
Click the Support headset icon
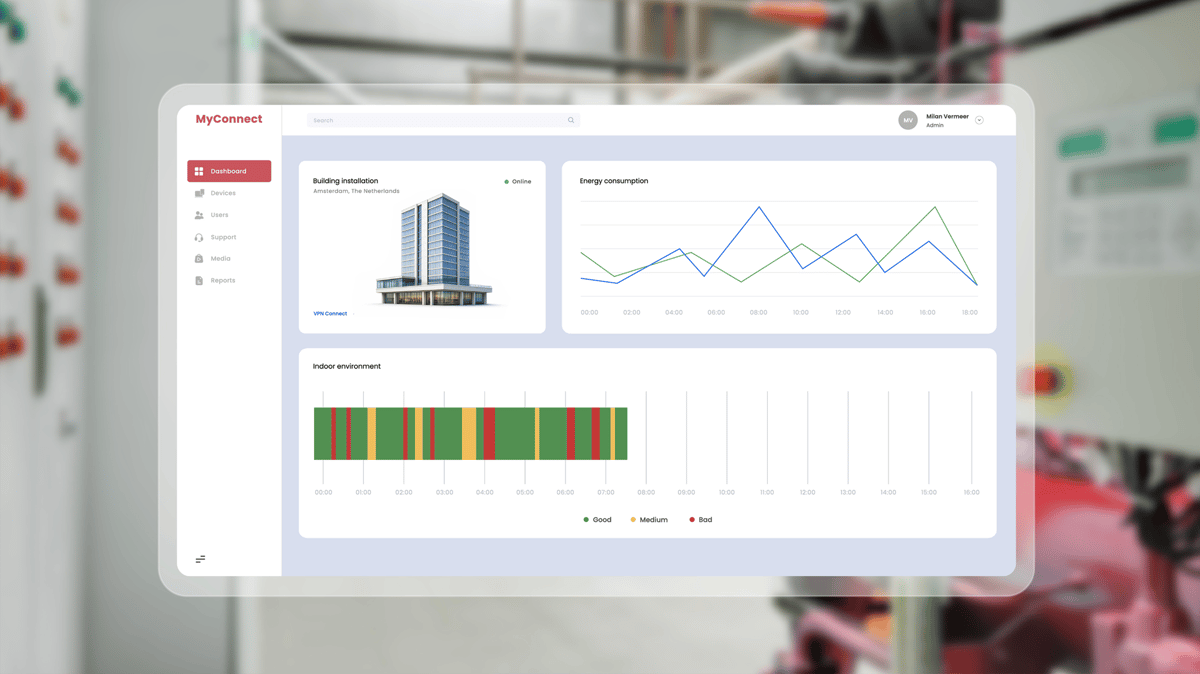pos(198,237)
